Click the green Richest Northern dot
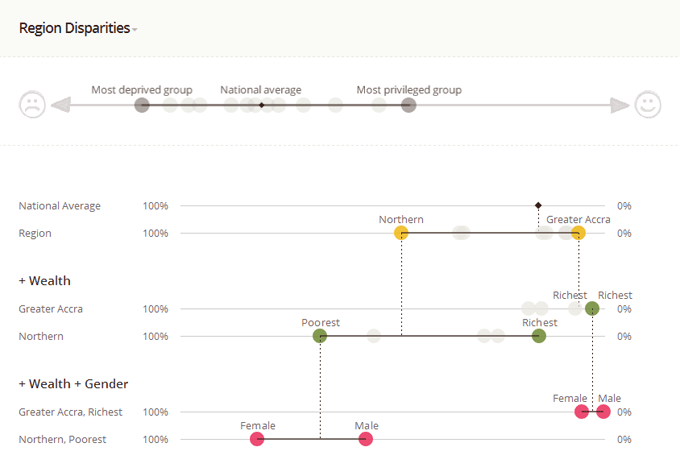 pos(539,336)
